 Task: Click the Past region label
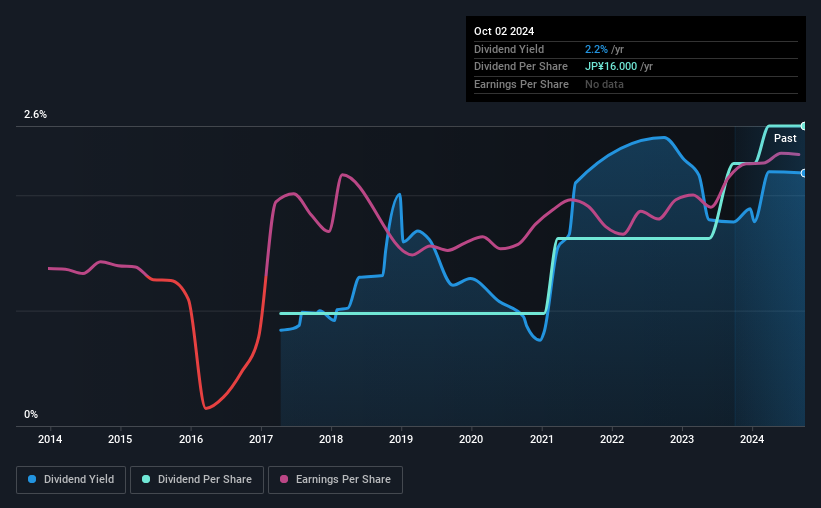[x=785, y=138]
